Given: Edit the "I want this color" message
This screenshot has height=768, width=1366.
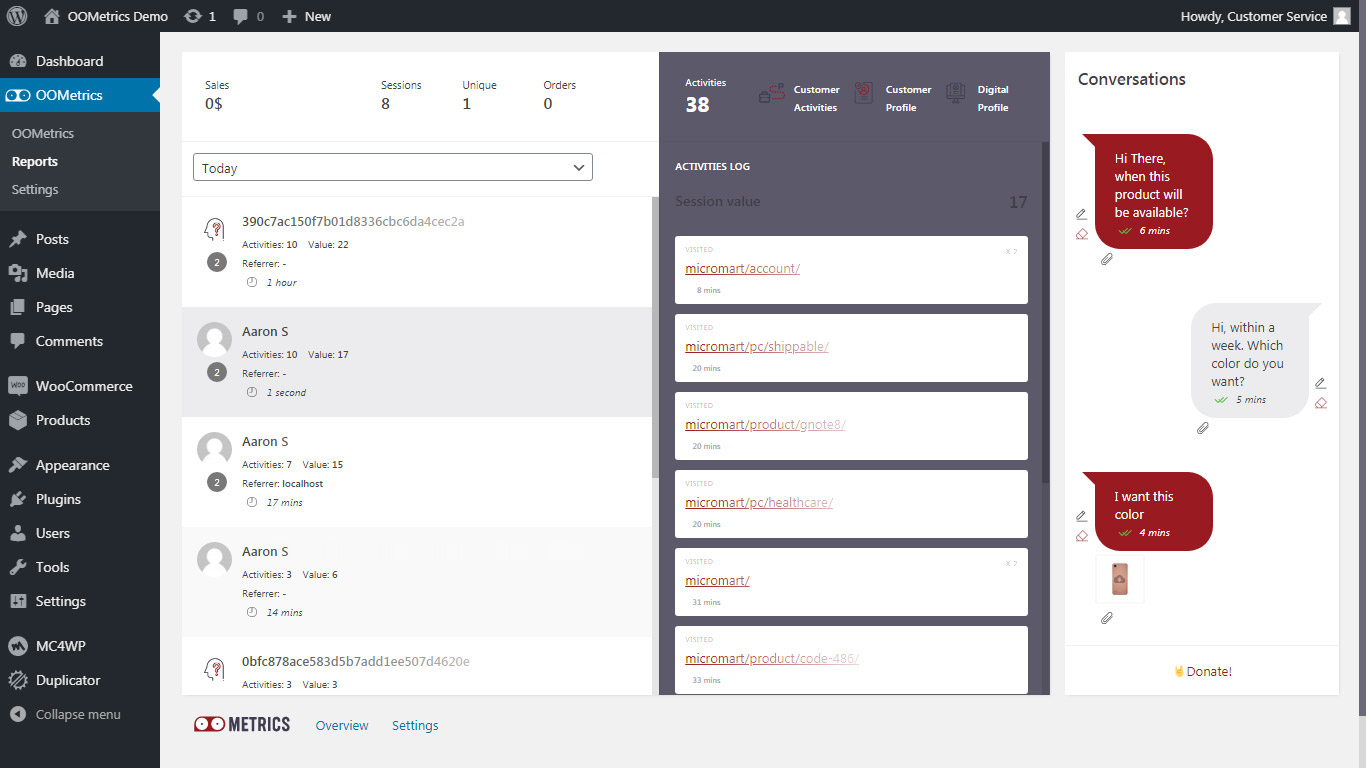Looking at the screenshot, I should (1081, 516).
